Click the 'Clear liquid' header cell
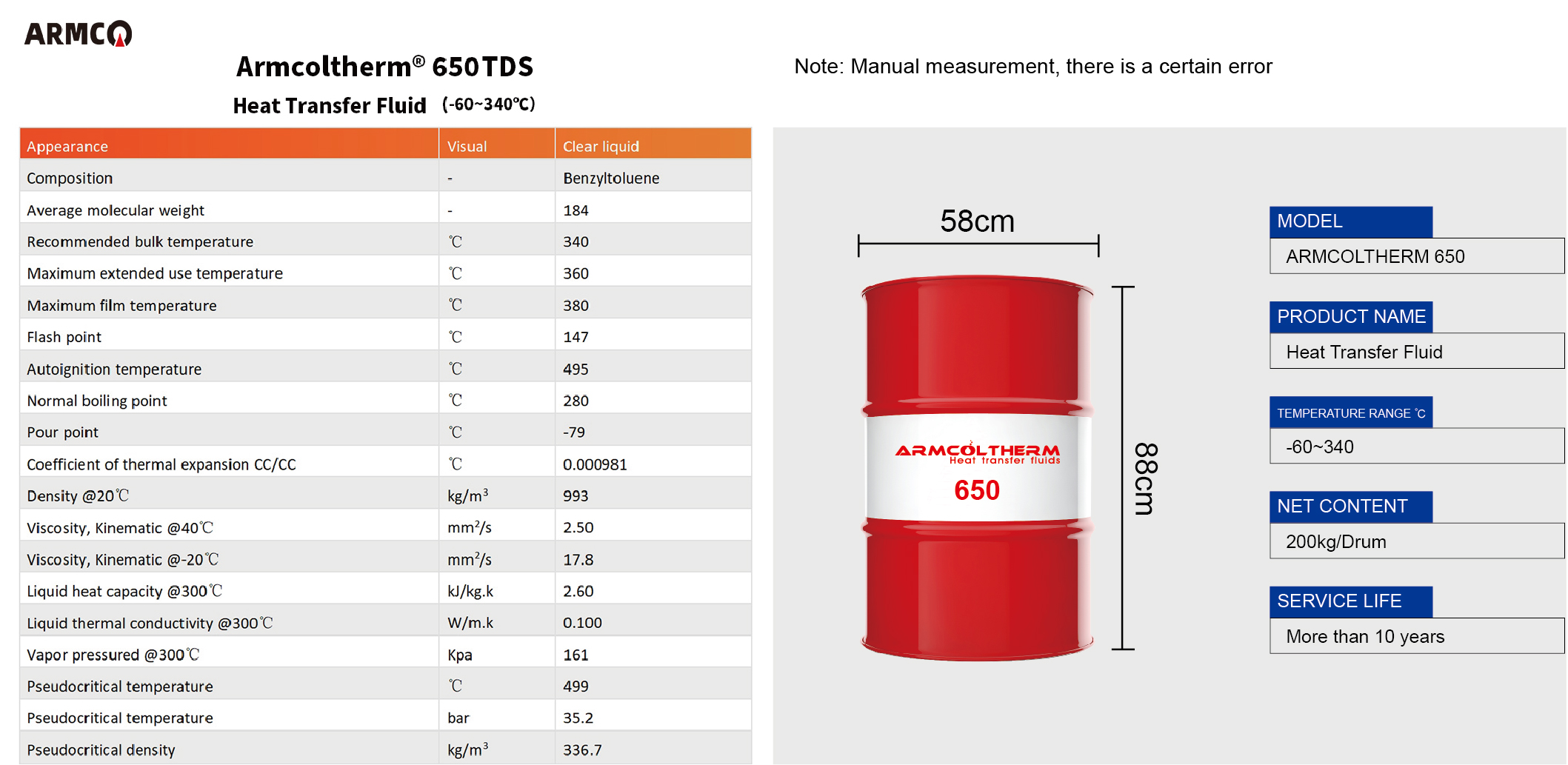 (x=653, y=144)
